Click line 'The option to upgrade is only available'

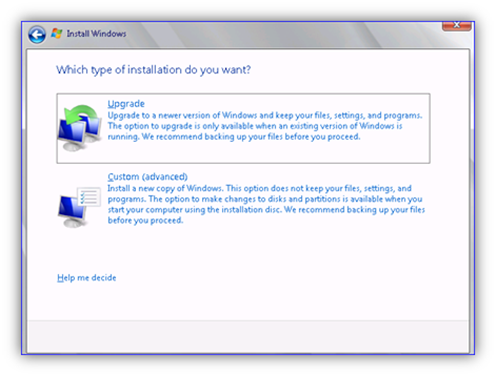click(x=255, y=126)
